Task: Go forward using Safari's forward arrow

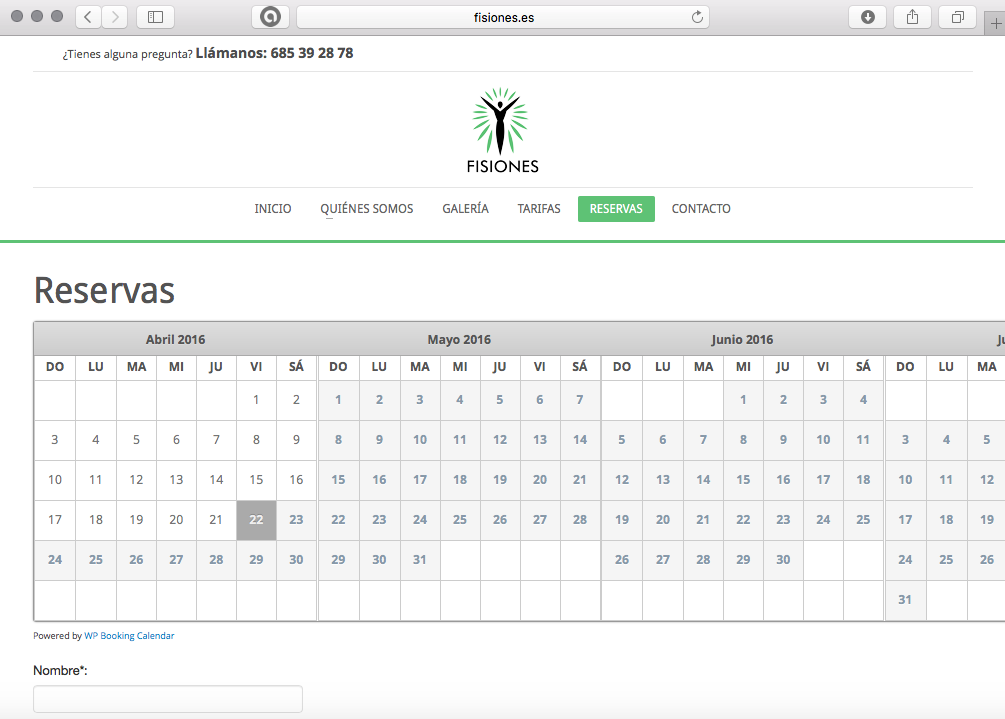Action: tap(115, 17)
